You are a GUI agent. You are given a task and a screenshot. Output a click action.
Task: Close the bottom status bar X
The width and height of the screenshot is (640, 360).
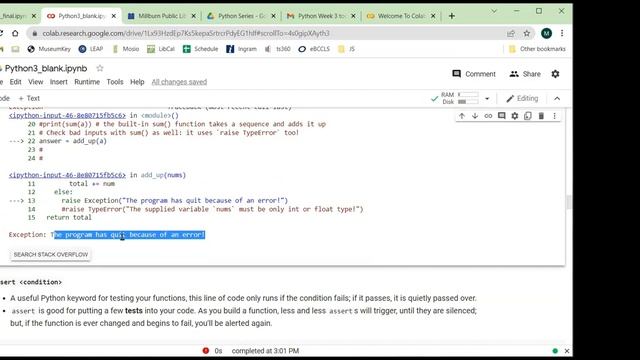567,351
